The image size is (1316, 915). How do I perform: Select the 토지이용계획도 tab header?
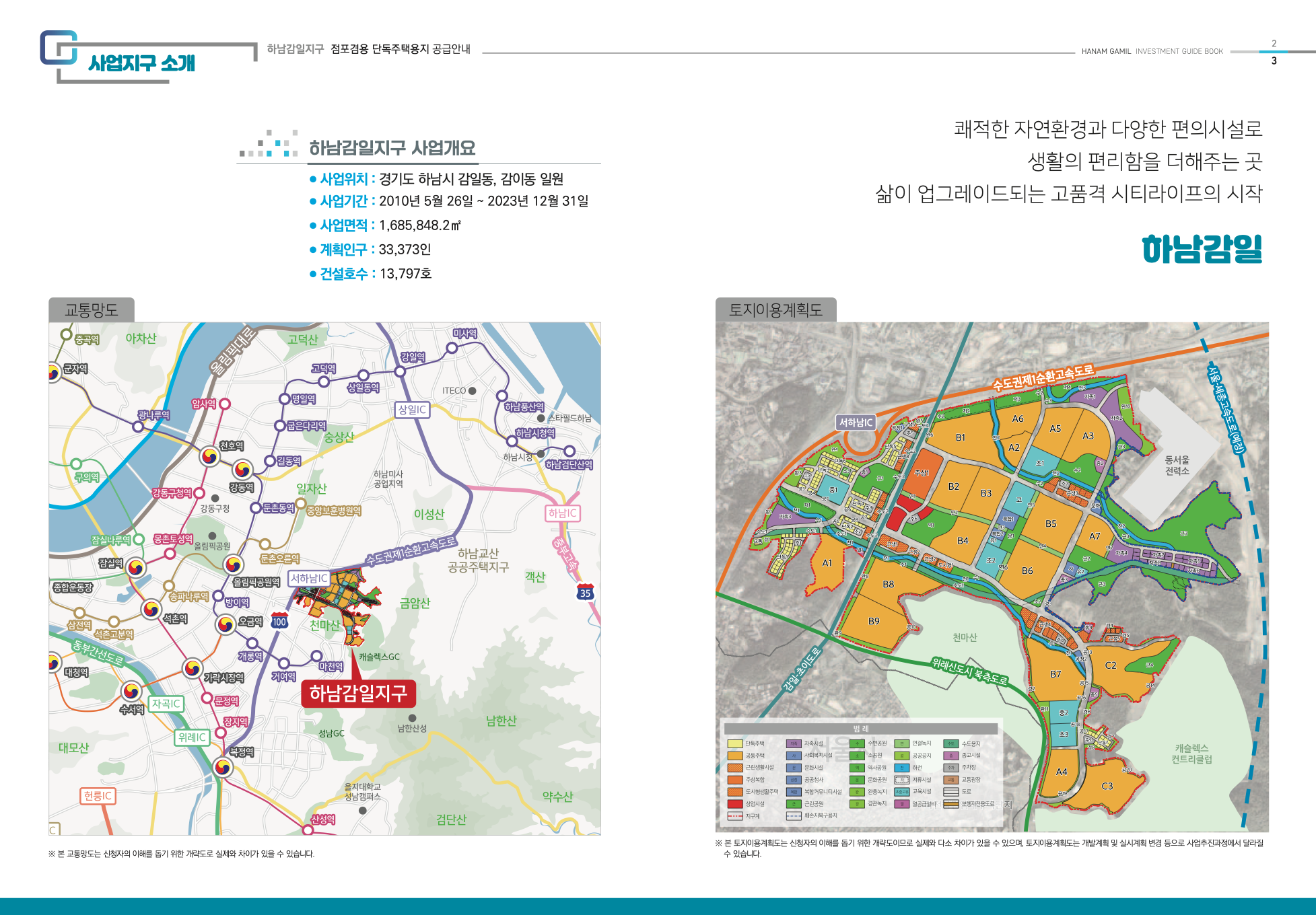775,310
